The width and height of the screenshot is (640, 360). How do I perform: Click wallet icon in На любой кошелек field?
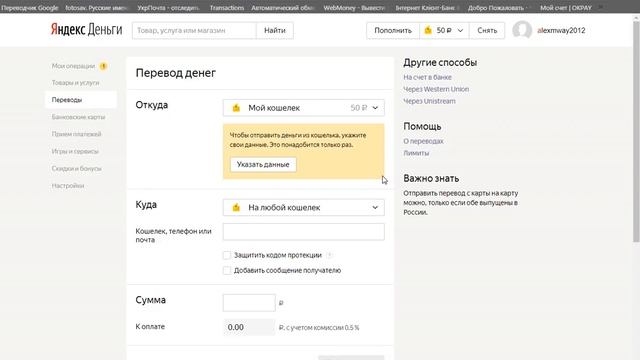236,207
